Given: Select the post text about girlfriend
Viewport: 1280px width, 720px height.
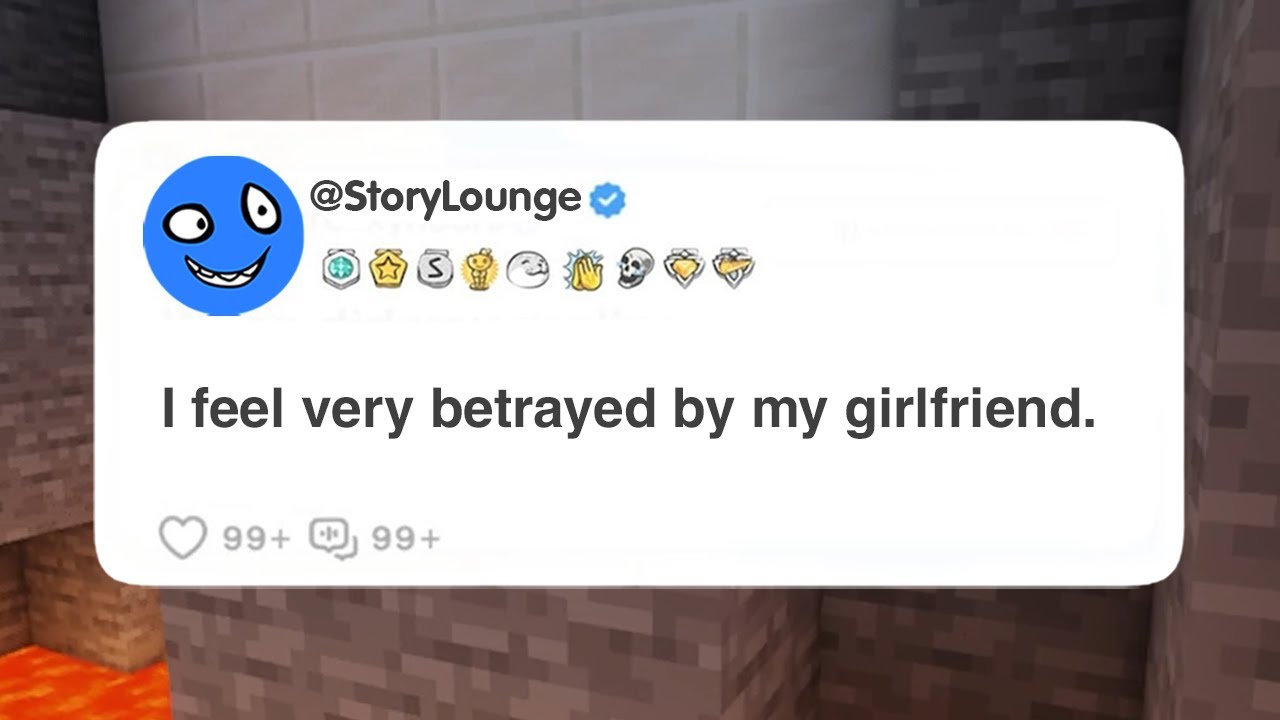Looking at the screenshot, I should pos(629,410).
